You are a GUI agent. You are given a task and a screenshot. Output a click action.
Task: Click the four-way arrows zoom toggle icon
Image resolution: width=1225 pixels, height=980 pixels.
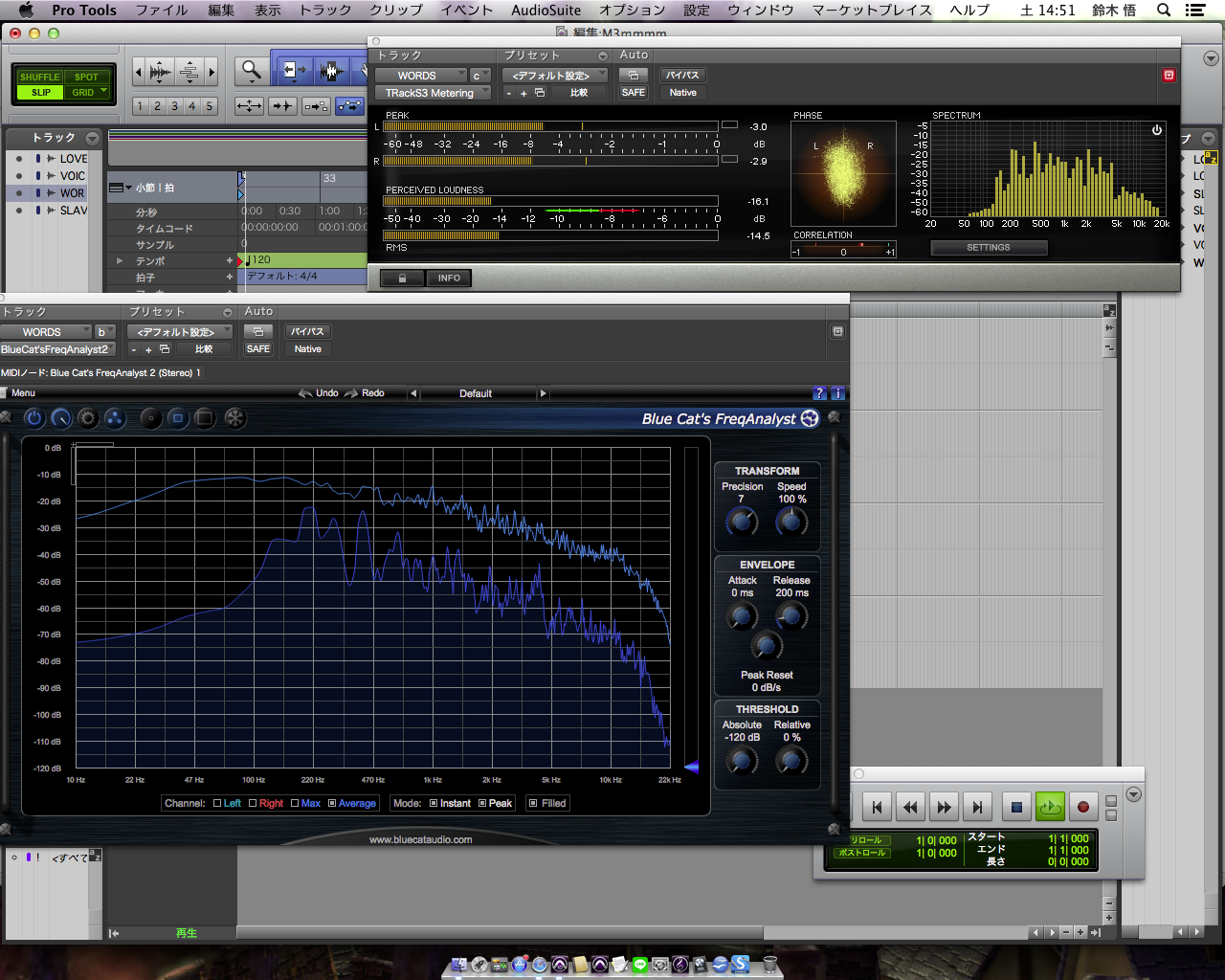[249, 106]
